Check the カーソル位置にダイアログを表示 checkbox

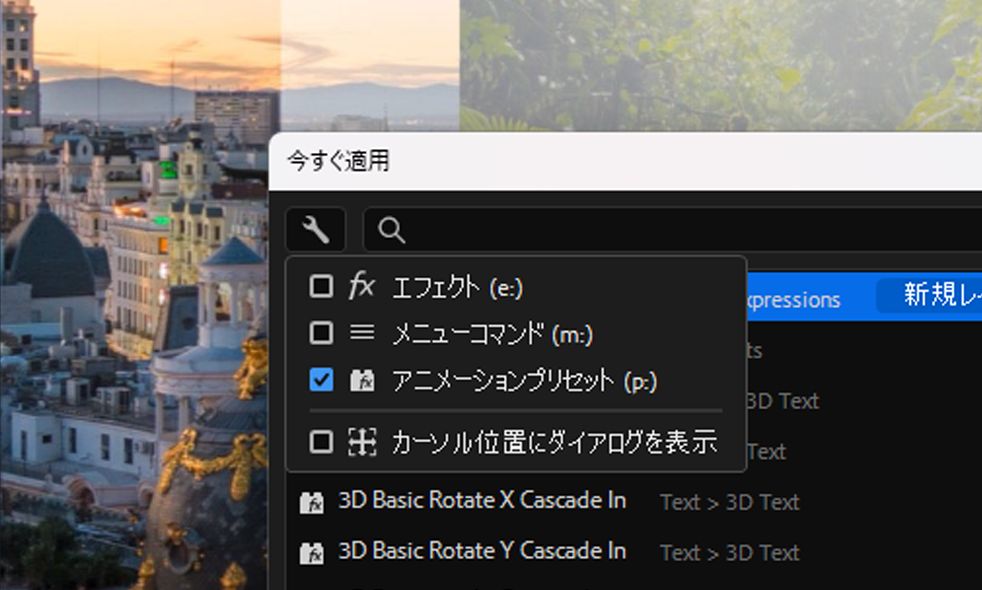321,442
